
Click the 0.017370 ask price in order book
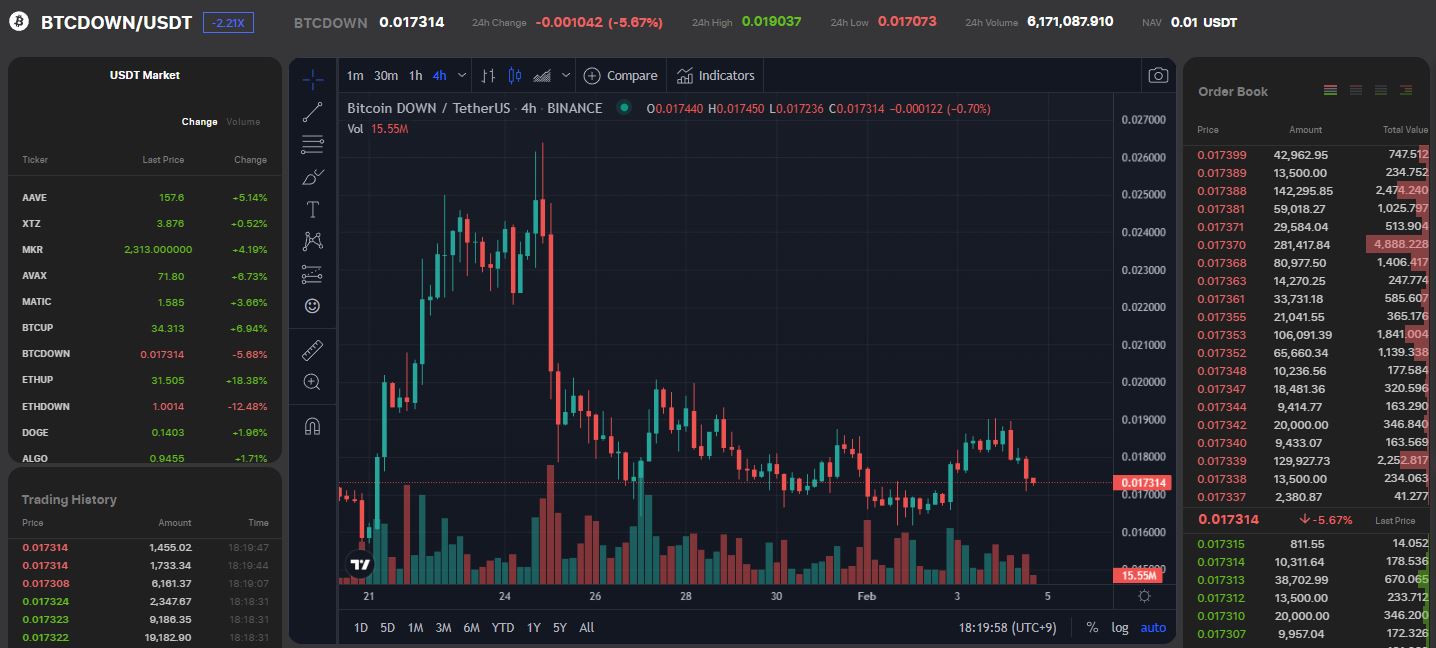click(x=1221, y=245)
